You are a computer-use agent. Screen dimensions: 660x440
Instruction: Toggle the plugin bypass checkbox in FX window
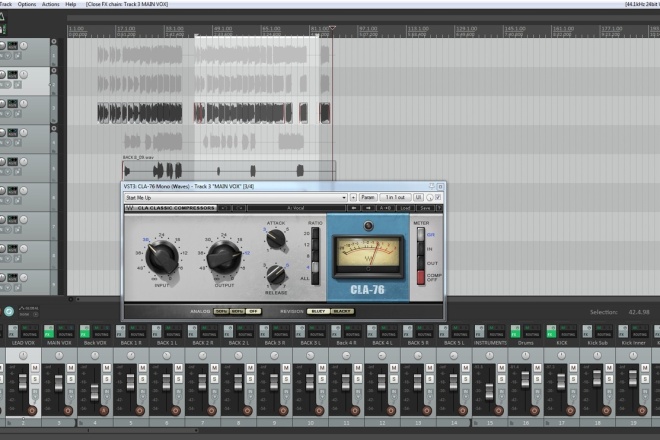click(438, 197)
